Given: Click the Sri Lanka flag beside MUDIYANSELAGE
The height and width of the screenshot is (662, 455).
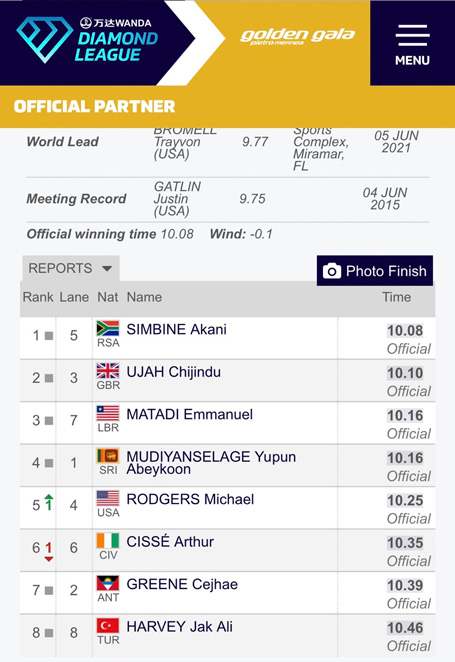Looking at the screenshot, I should coord(108,456).
